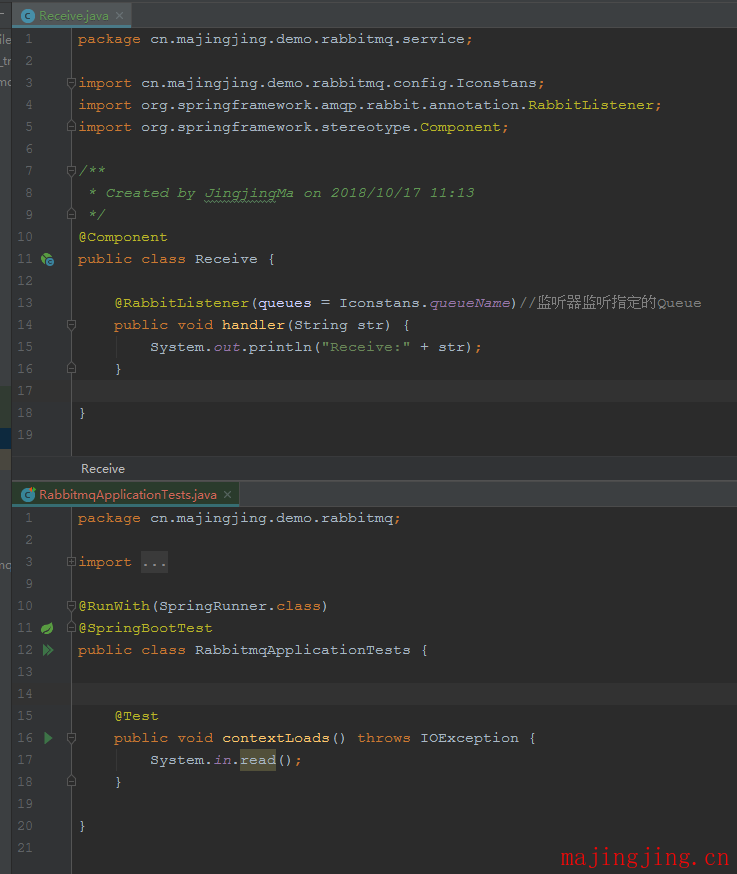This screenshot has height=874, width=737.
Task: Click the contextLoads method name
Action: [x=276, y=738]
